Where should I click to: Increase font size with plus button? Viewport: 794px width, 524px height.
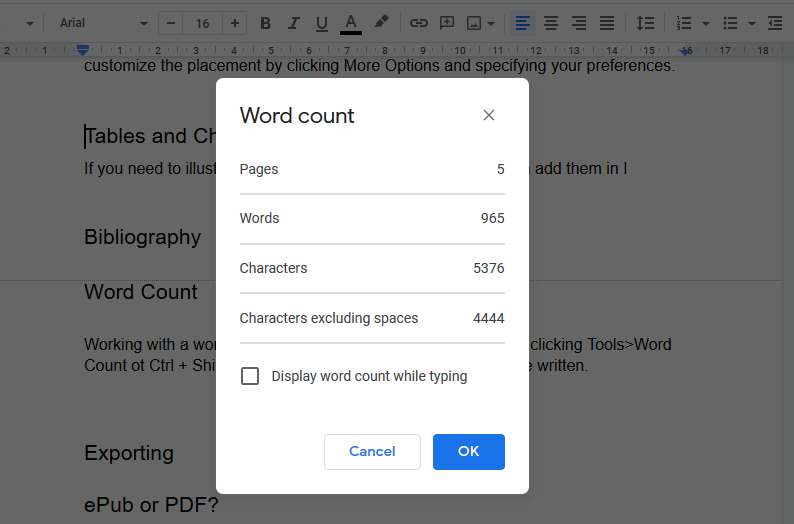click(234, 23)
